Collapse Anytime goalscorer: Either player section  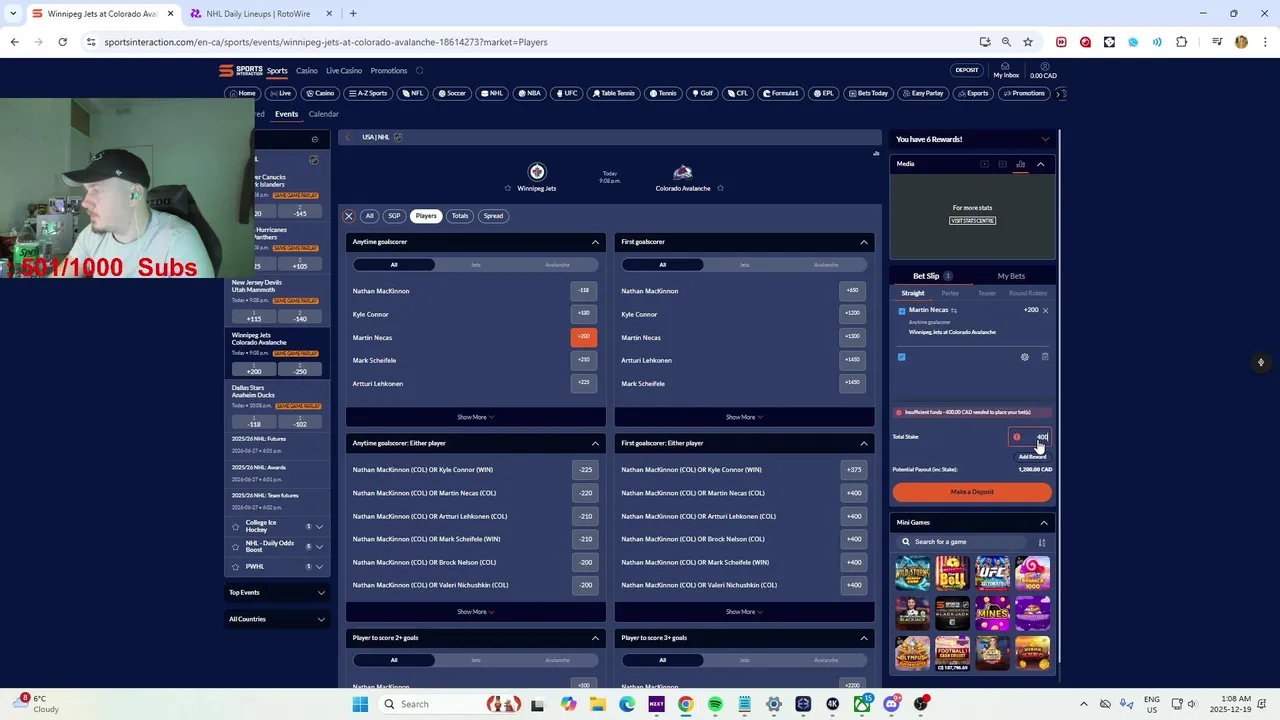click(x=595, y=443)
